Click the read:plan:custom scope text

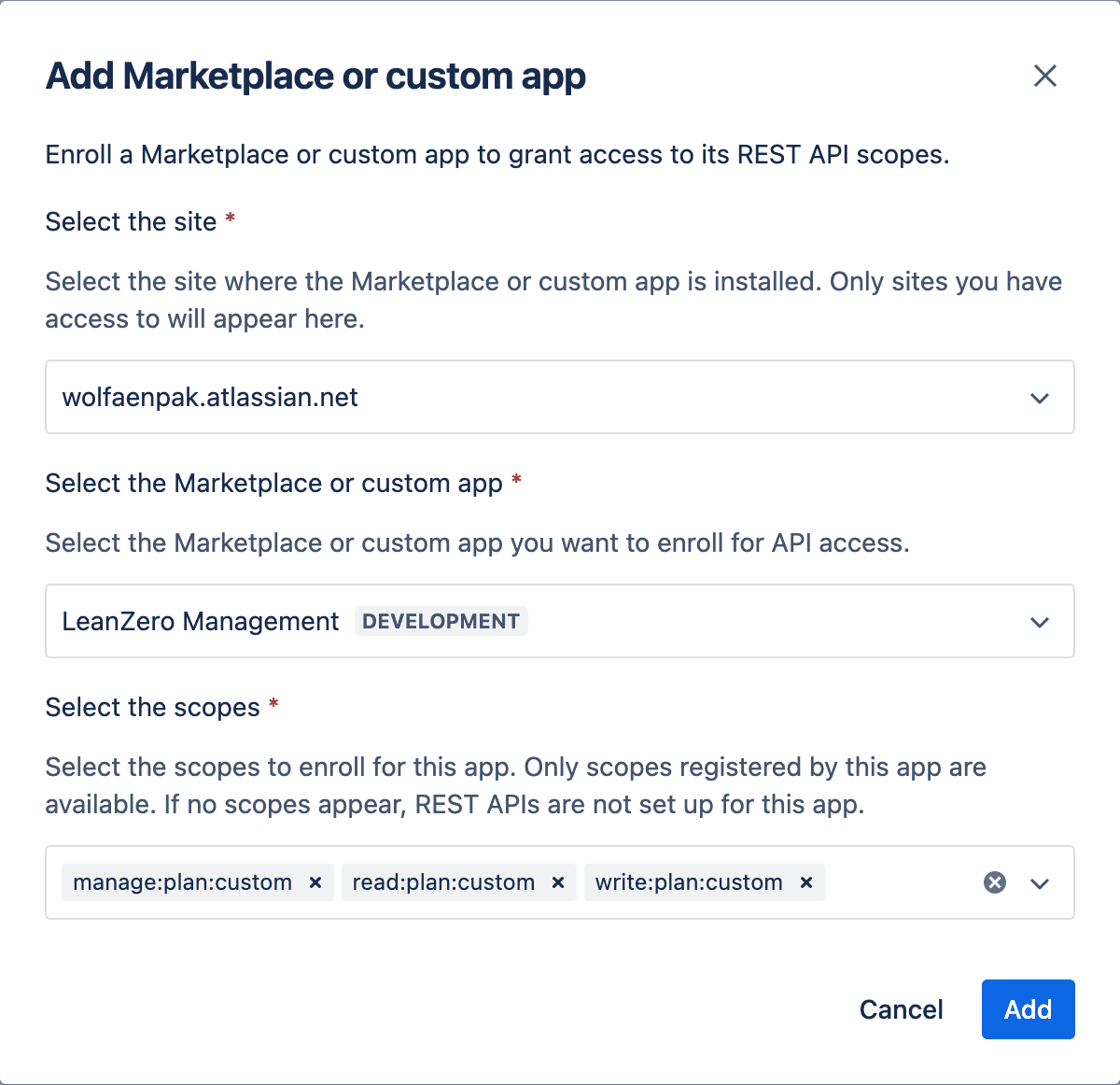click(443, 882)
